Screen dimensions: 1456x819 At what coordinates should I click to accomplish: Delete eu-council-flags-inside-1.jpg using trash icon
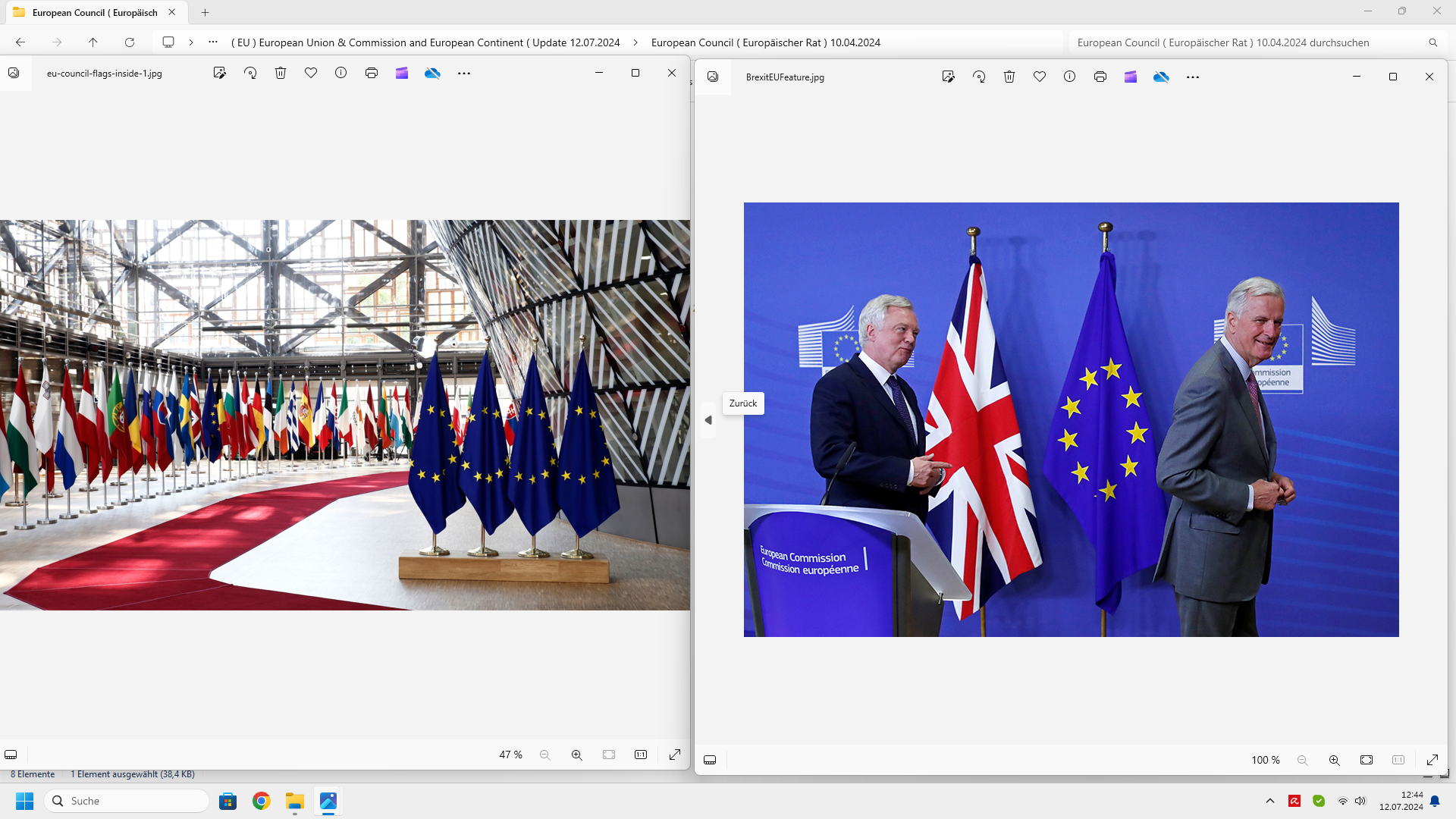point(281,73)
